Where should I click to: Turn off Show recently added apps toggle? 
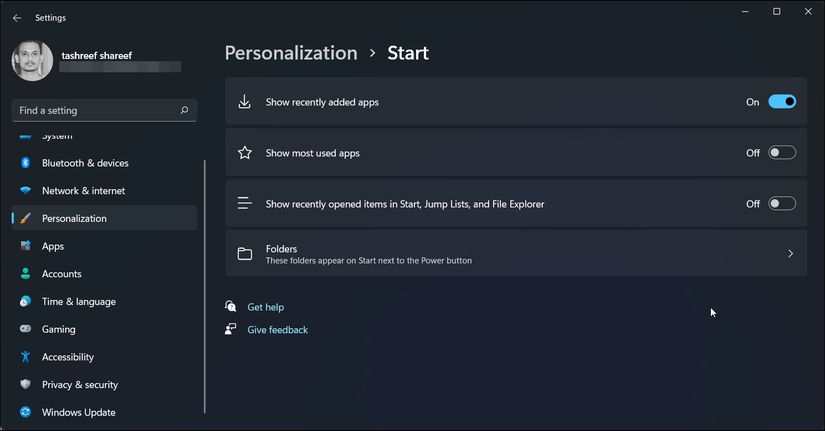782,102
